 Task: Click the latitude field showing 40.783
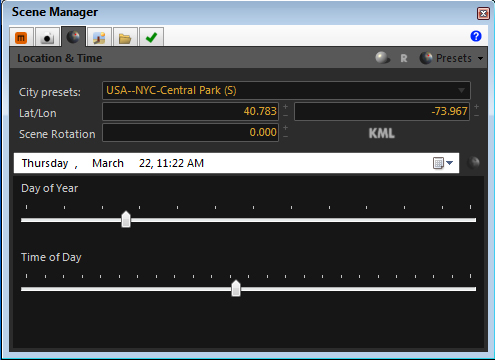[190, 111]
